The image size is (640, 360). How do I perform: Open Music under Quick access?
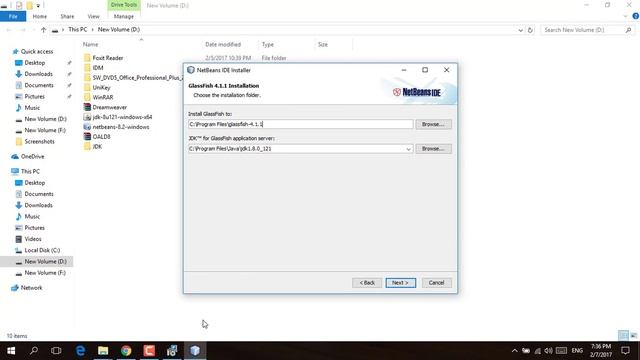[32, 108]
